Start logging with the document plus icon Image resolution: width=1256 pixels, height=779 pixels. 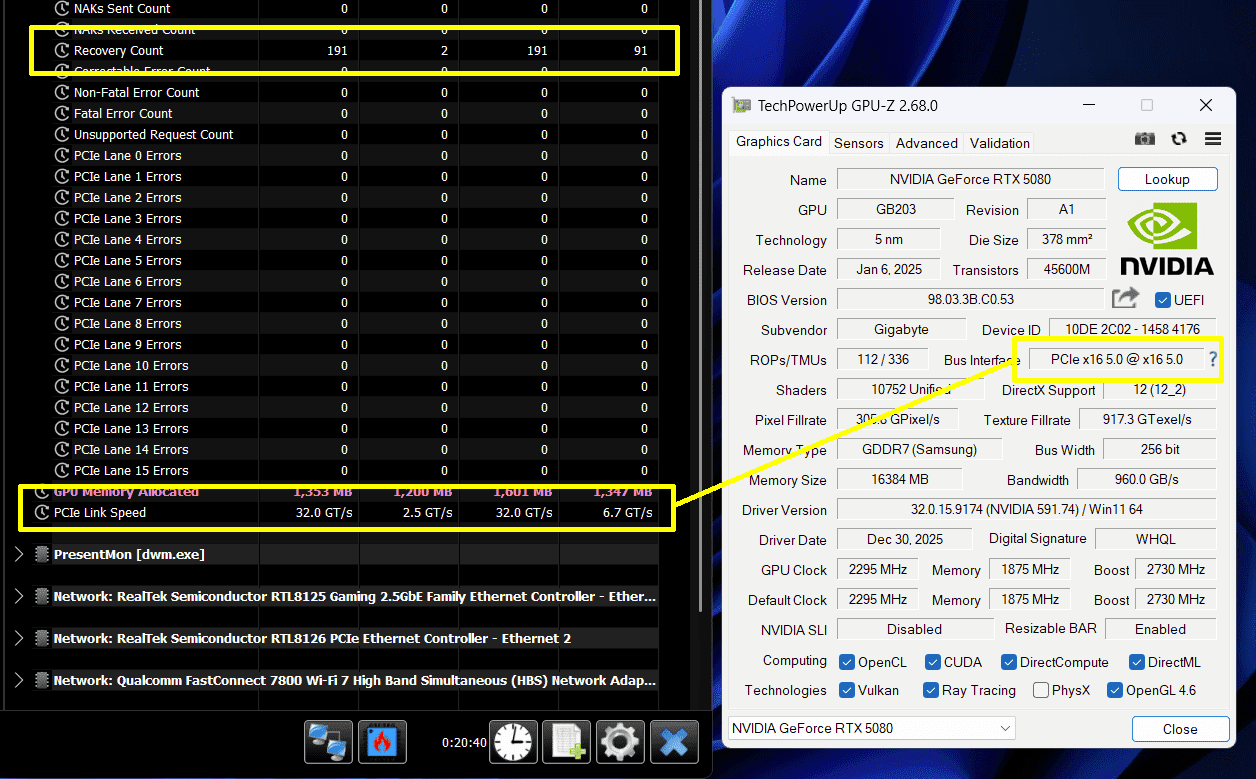[x=567, y=742]
